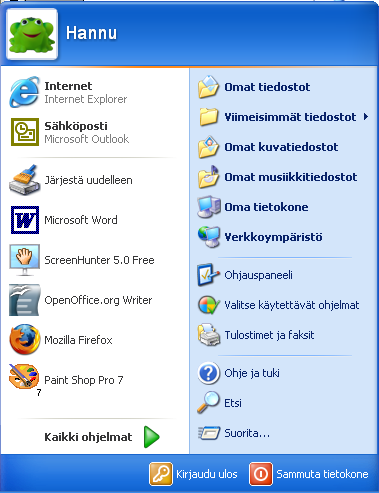The height and width of the screenshot is (493, 379).
Task: Launch Paint Shop Pro 7 icon
Action: coord(25,379)
